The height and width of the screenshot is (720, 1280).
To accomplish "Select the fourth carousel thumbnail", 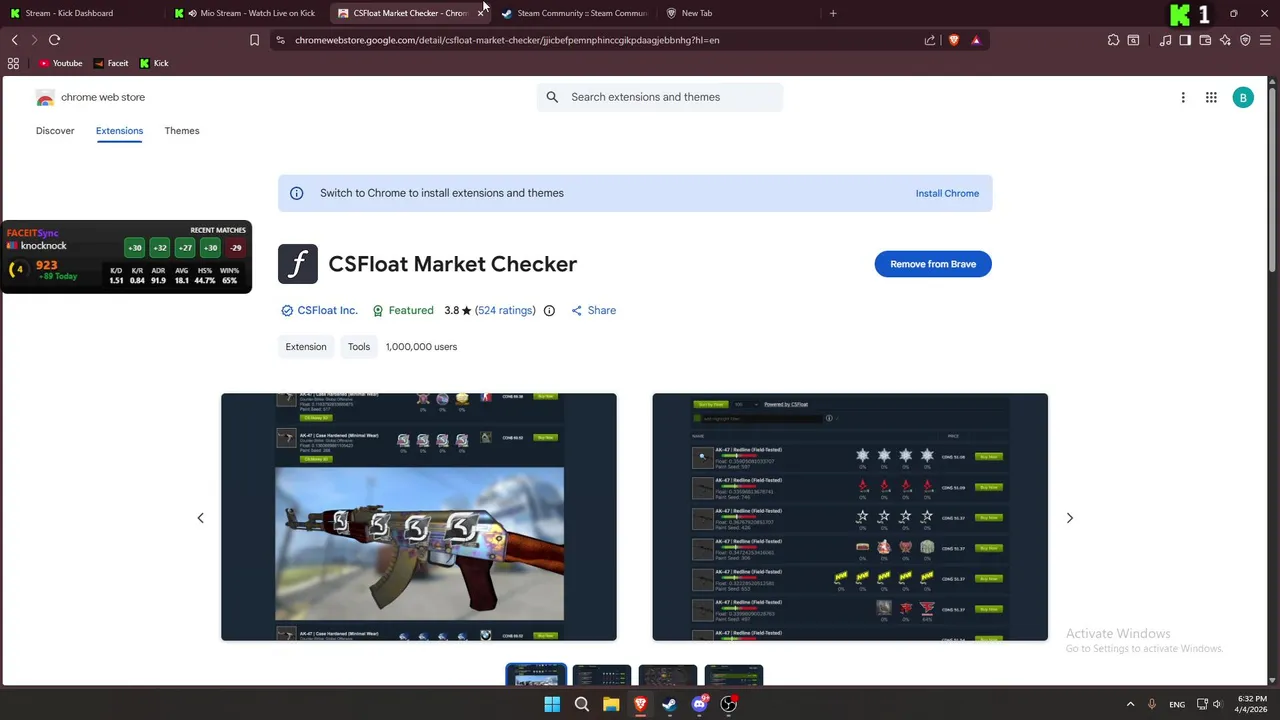I will (734, 676).
